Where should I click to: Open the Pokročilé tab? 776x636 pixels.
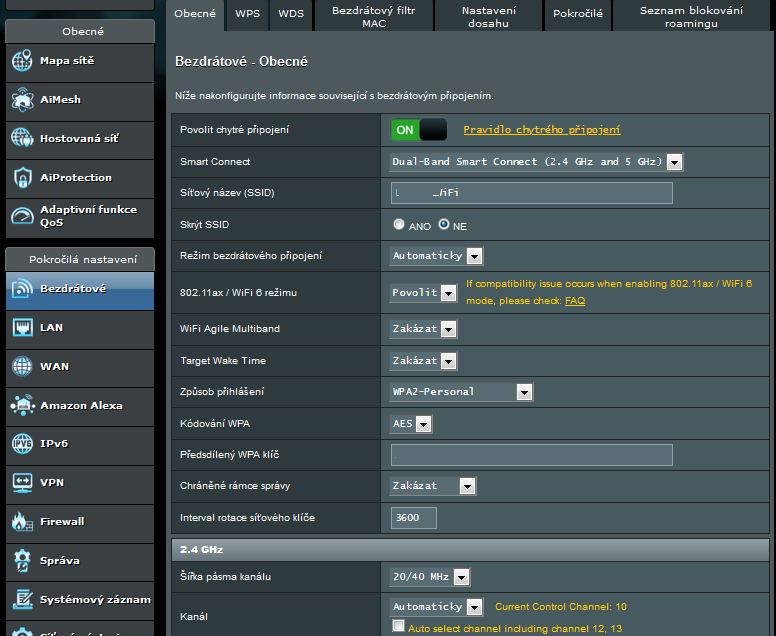(x=578, y=14)
